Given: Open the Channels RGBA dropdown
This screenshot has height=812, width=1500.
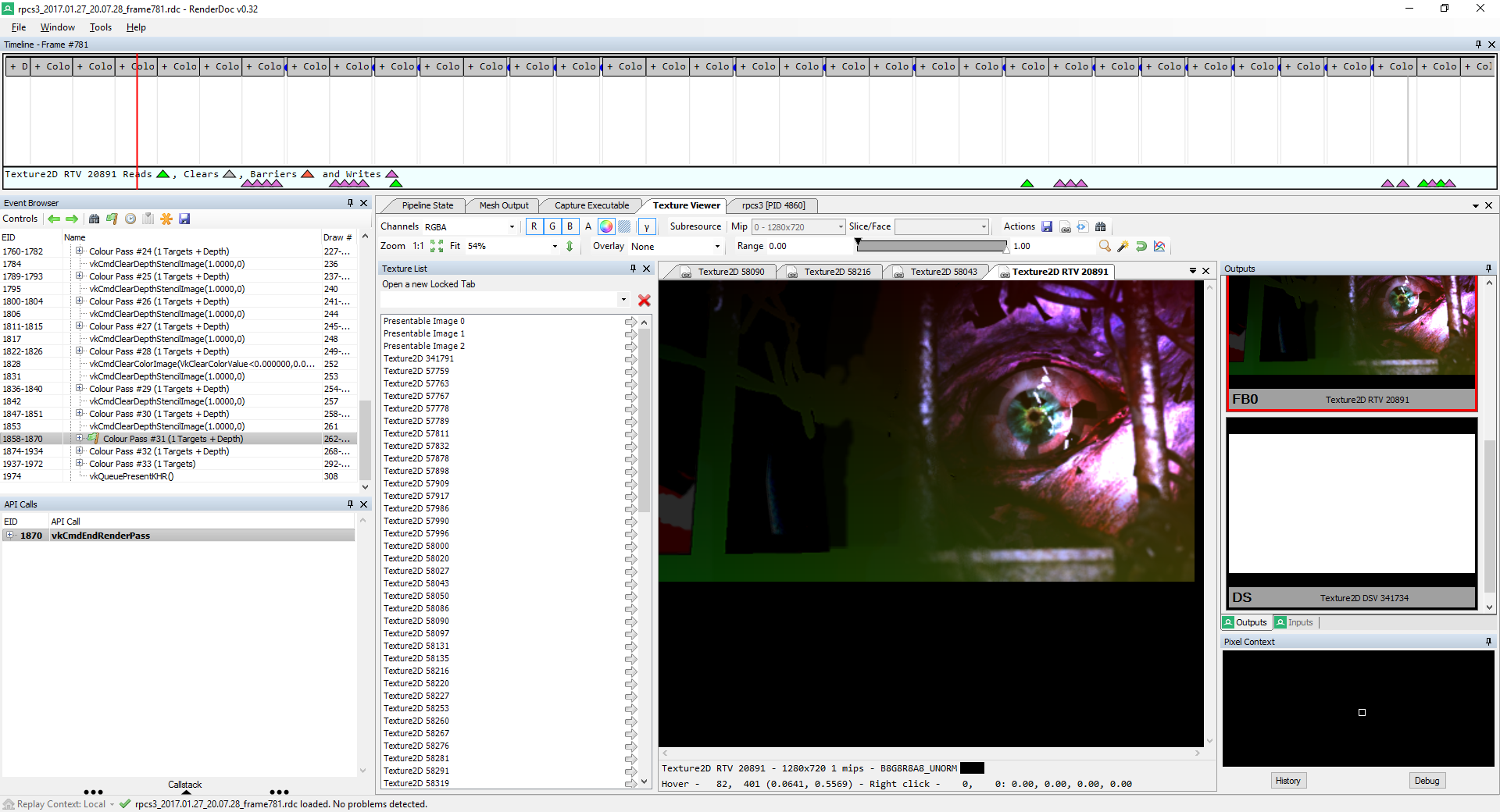Looking at the screenshot, I should pos(470,227).
